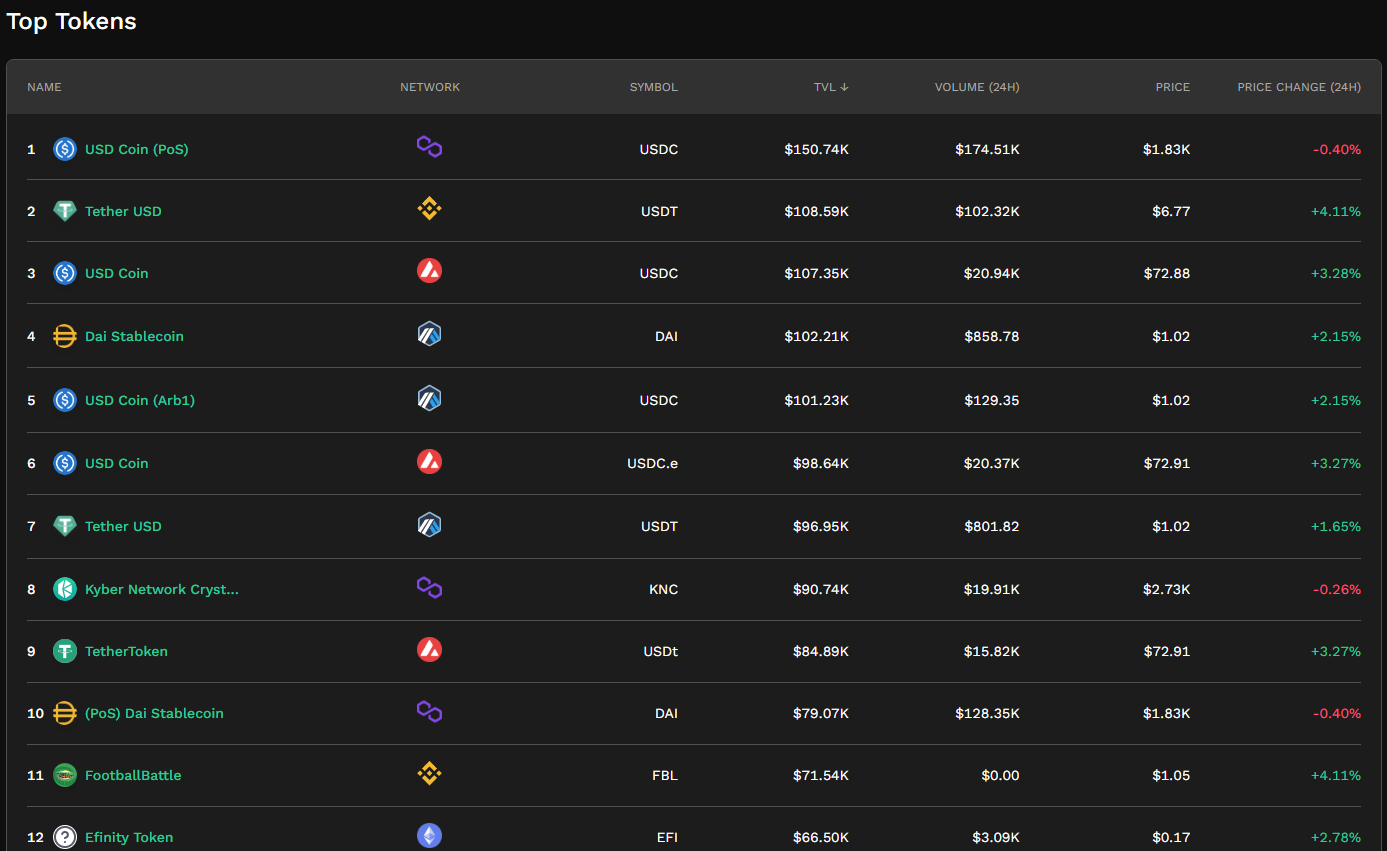This screenshot has width=1387, height=851.
Task: Sort by Price column header
Action: tap(1173, 87)
